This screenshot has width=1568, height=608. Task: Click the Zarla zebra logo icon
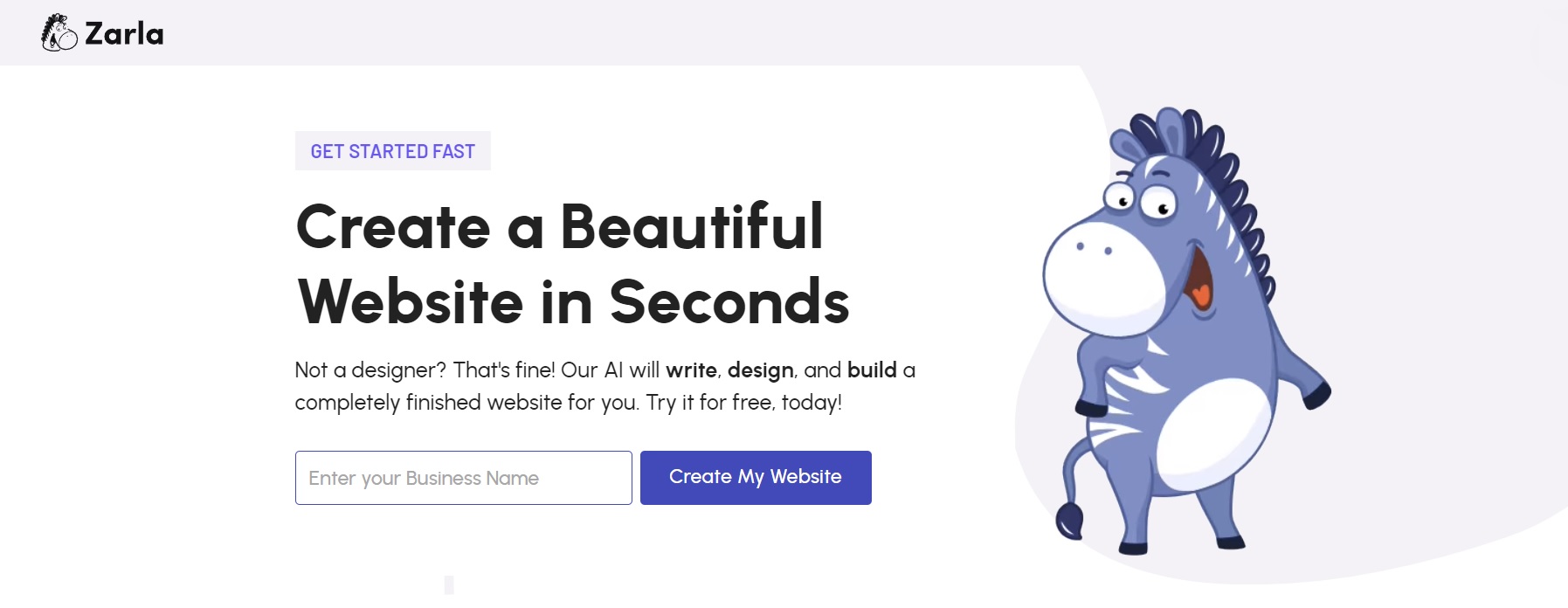pyautogui.click(x=59, y=33)
